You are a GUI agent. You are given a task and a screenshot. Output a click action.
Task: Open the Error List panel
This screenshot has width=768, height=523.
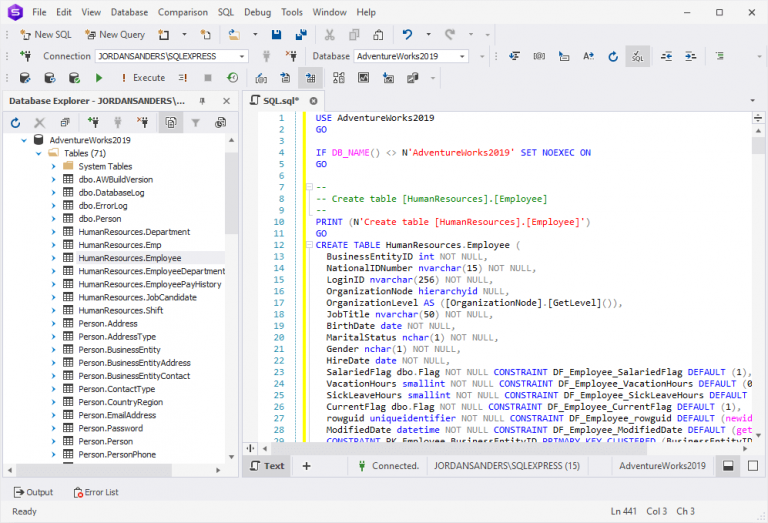click(x=96, y=492)
